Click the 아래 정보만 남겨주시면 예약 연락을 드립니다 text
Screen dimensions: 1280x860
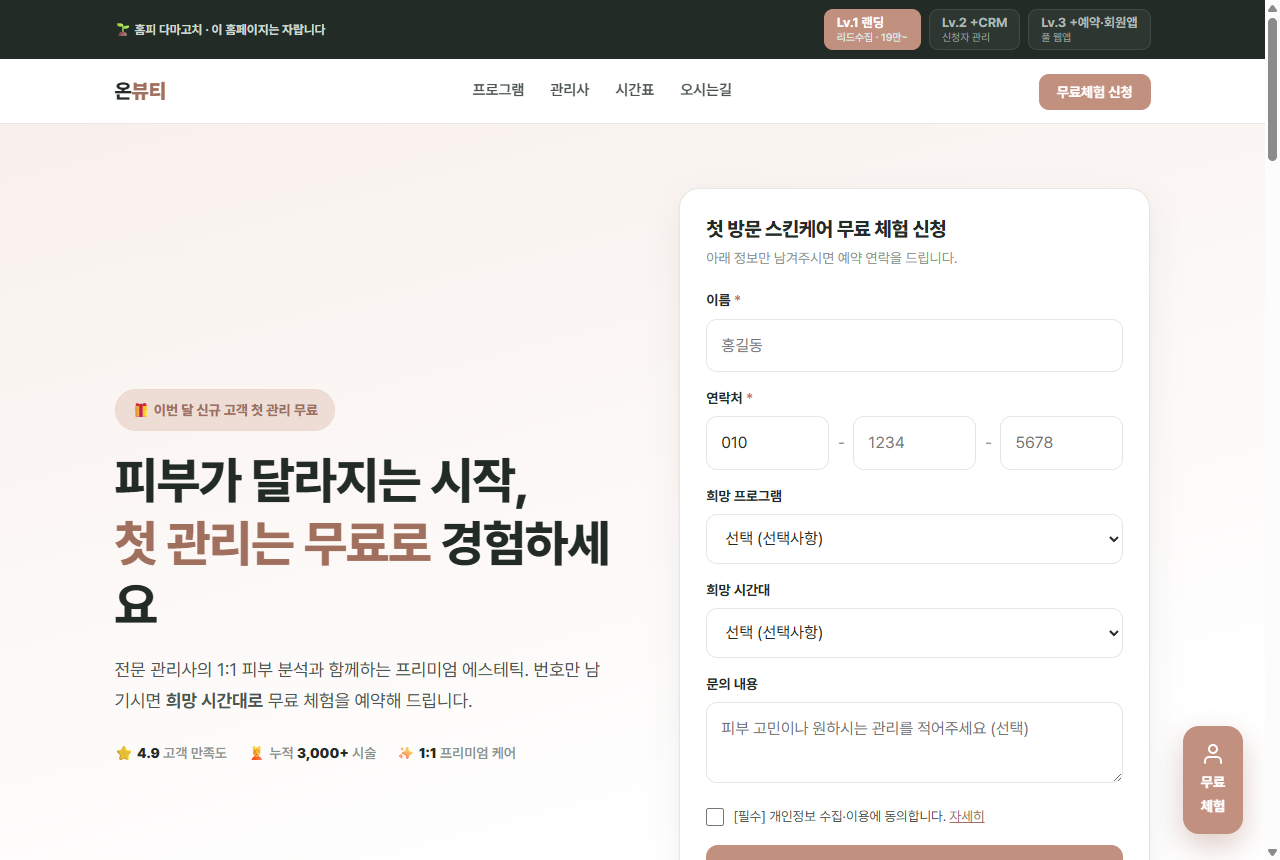832,258
